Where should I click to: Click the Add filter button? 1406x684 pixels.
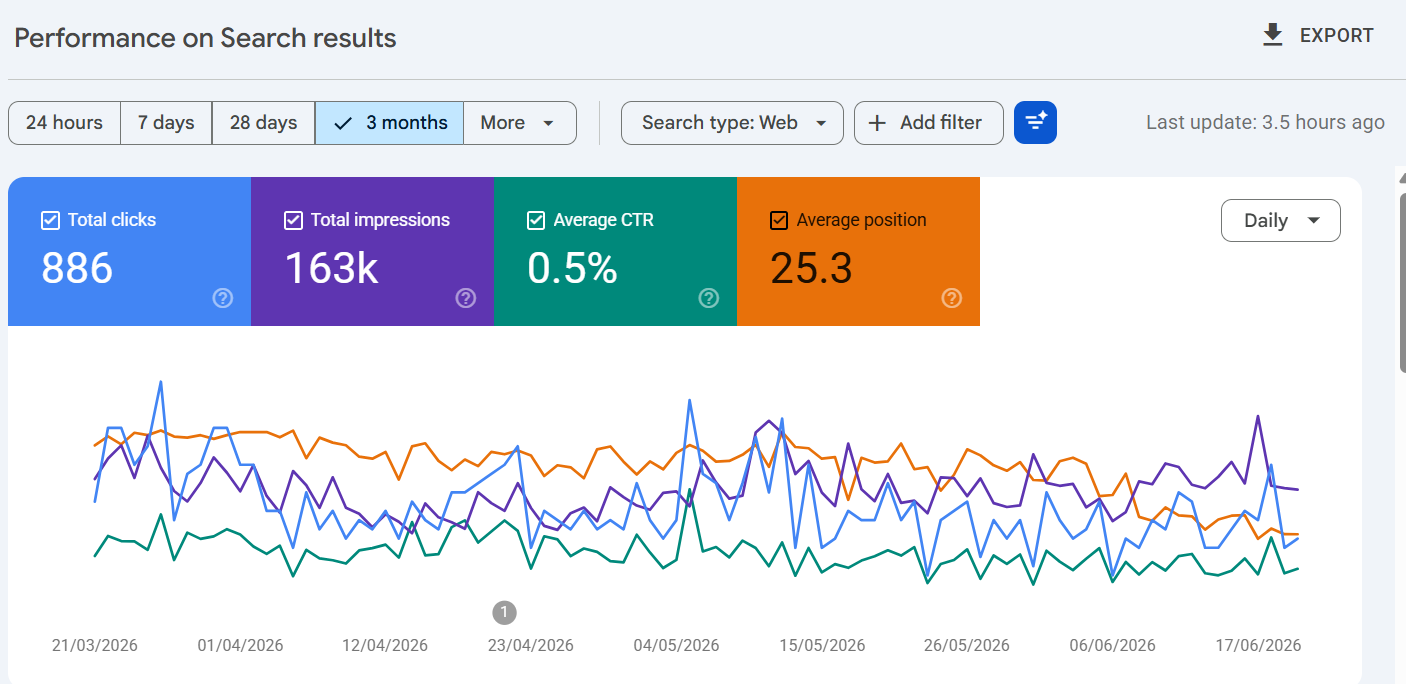[929, 123]
